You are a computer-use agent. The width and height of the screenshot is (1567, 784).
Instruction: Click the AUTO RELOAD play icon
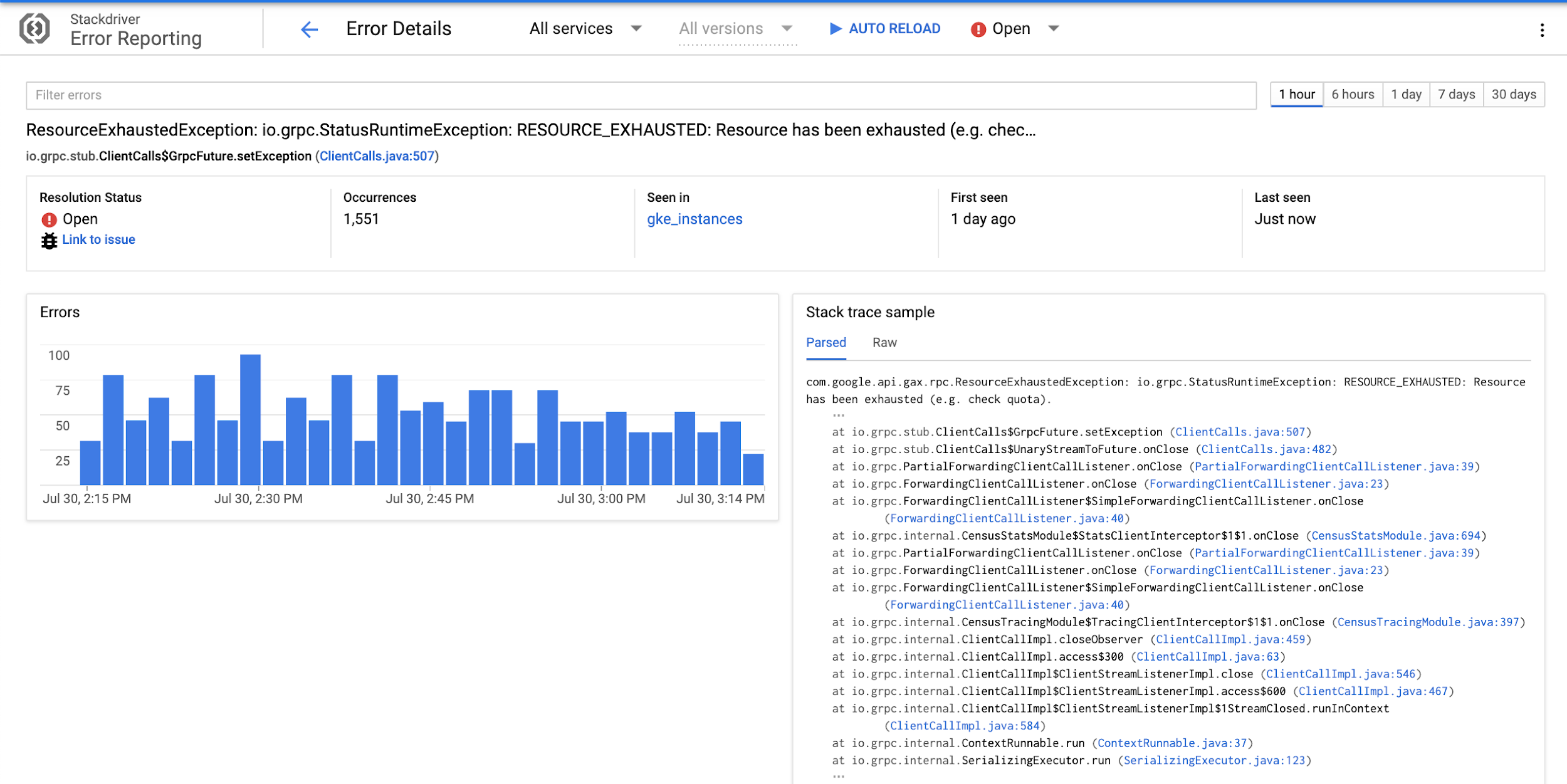click(x=836, y=28)
